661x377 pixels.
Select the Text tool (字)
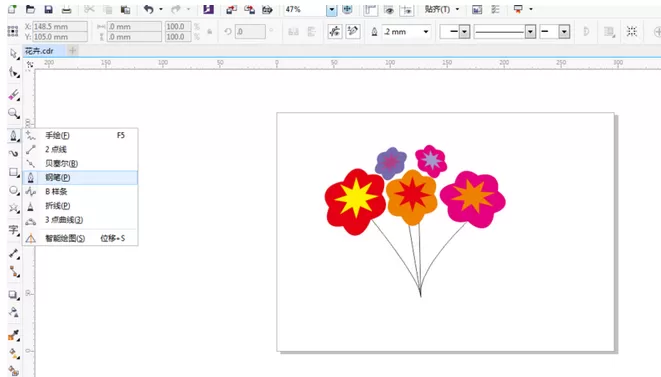[x=13, y=230]
